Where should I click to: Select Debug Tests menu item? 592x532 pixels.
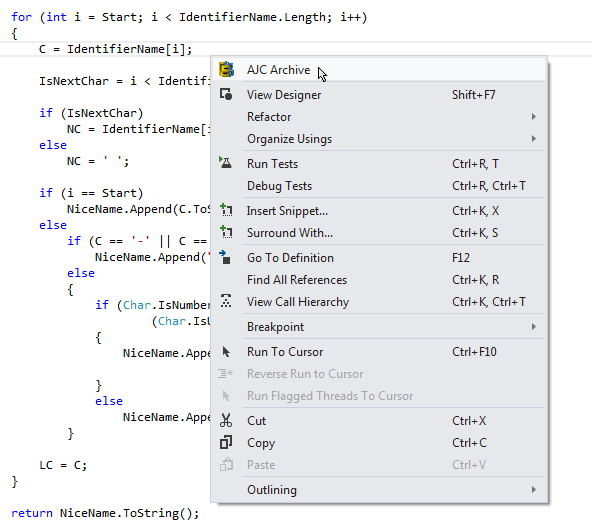pyautogui.click(x=379, y=186)
